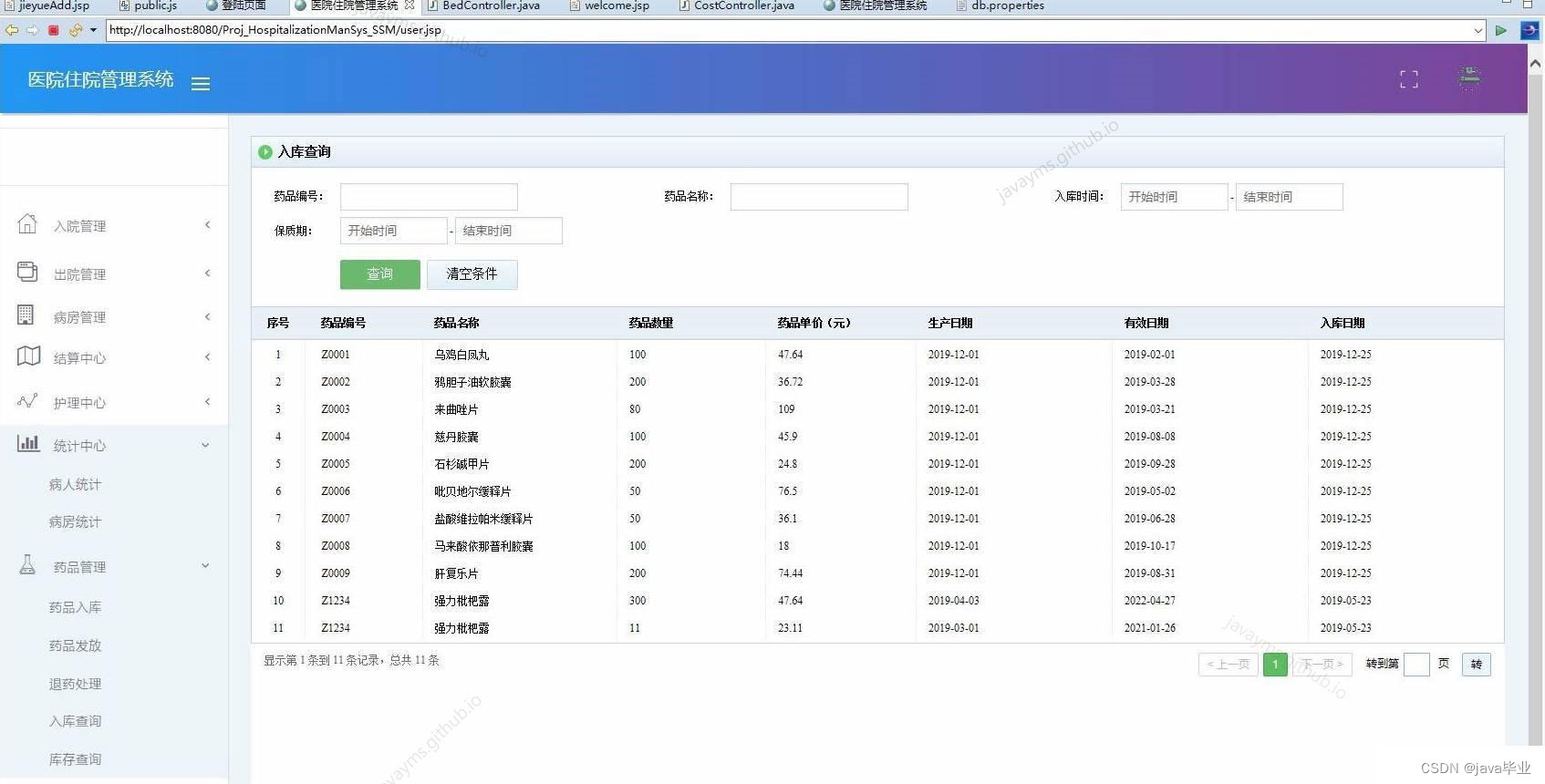This screenshot has width=1545, height=784.
Task: Open 退药处理 submenu item
Action: (75, 684)
